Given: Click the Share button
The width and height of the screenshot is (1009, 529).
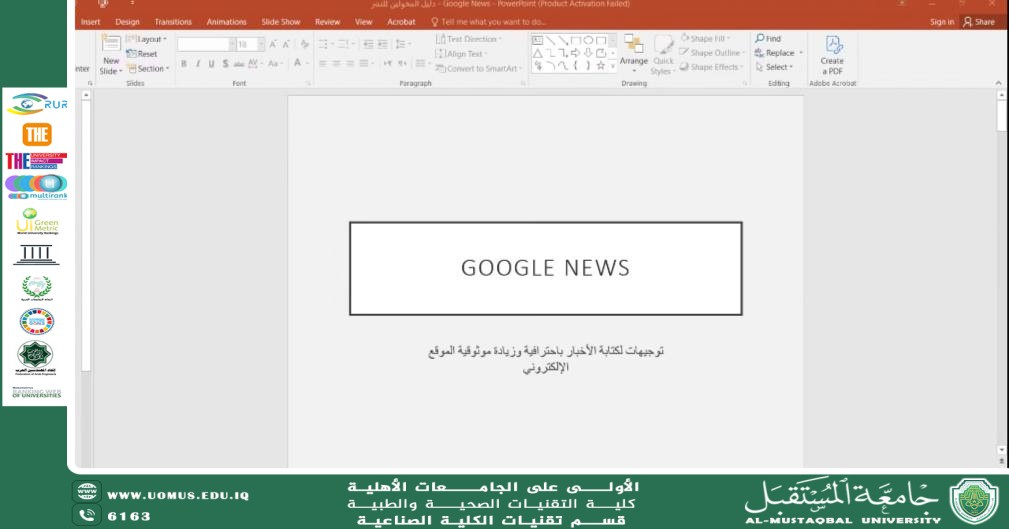Looking at the screenshot, I should tap(979, 22).
